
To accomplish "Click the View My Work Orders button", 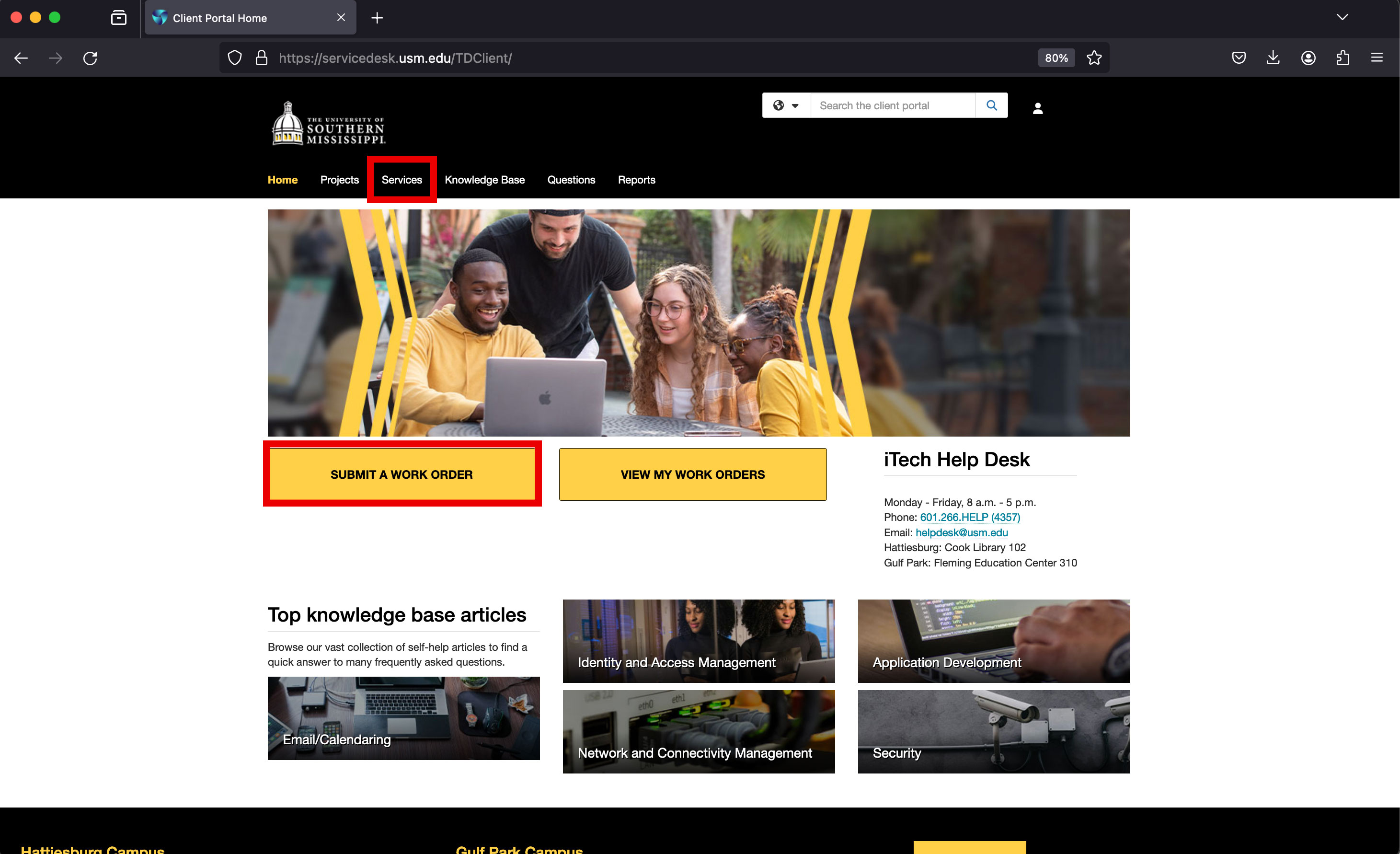I will (693, 474).
